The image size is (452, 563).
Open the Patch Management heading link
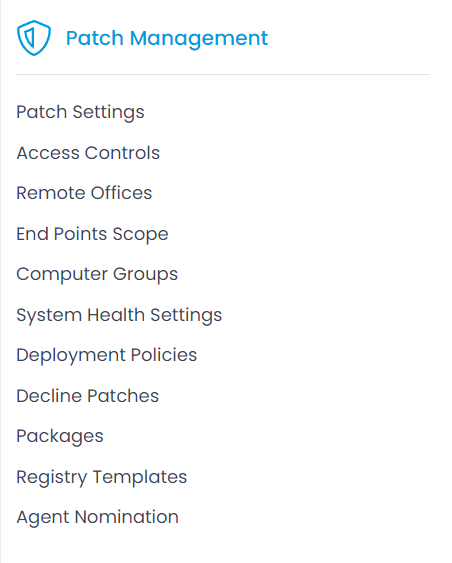tap(167, 38)
